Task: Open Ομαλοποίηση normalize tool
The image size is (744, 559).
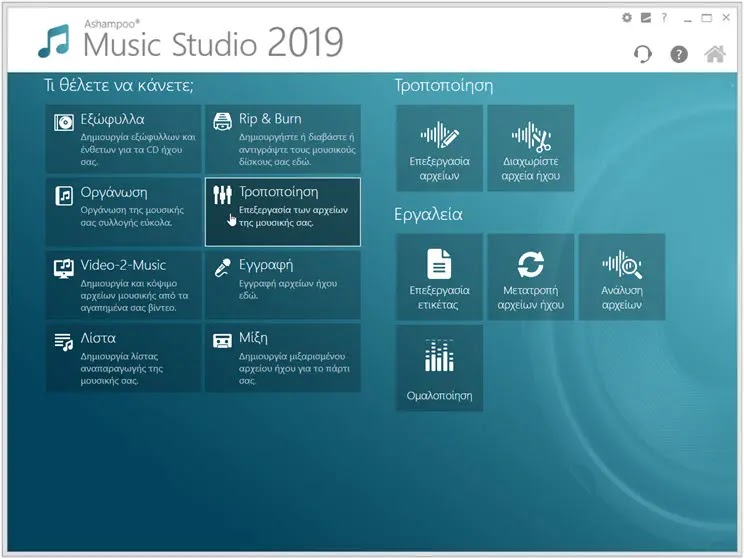Action: click(439, 368)
